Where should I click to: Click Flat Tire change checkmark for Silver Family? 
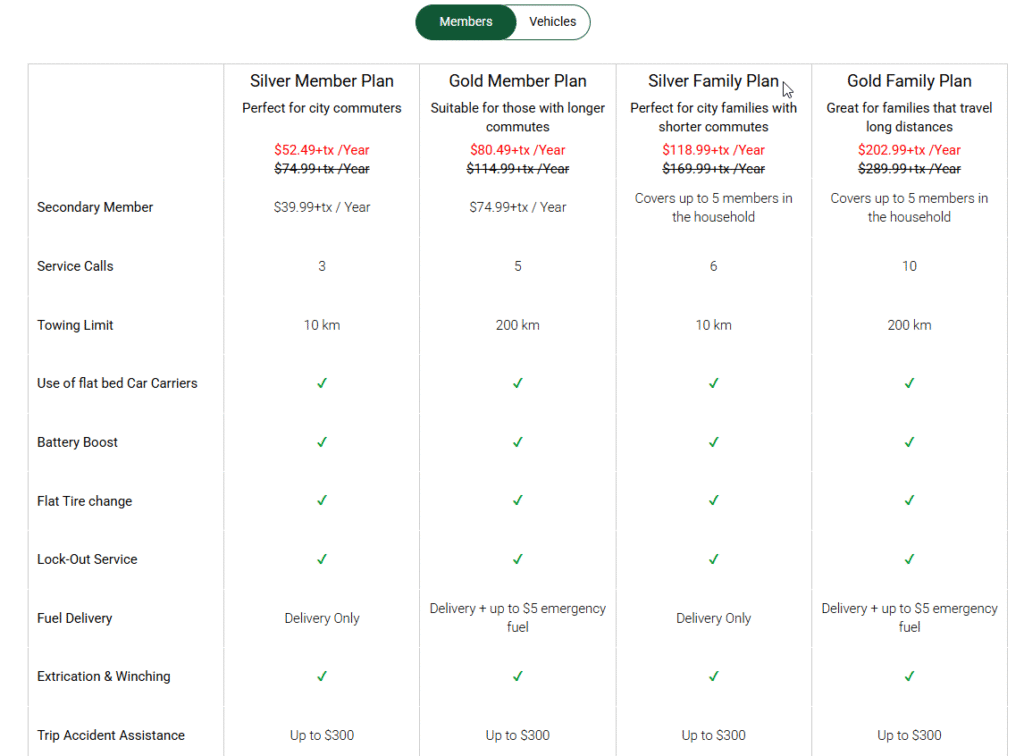coord(713,500)
